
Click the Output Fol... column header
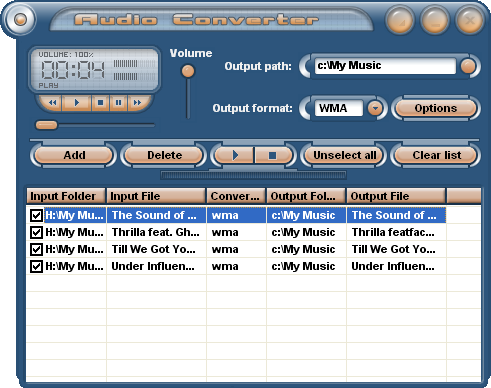(x=306, y=196)
